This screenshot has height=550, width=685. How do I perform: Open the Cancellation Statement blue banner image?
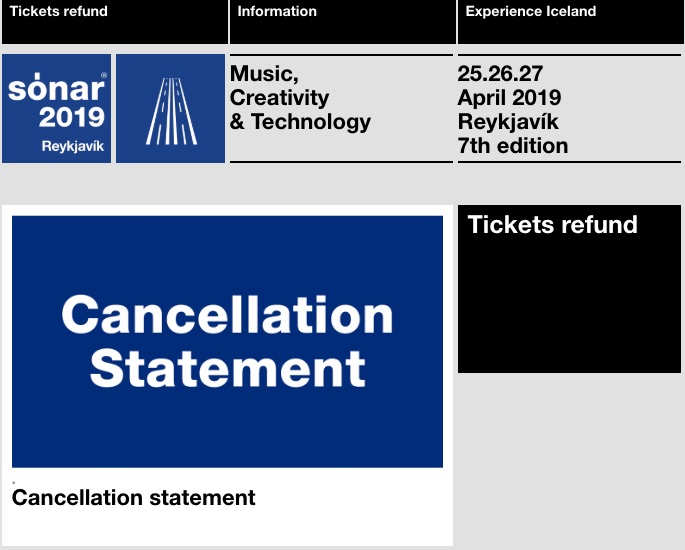[x=227, y=342]
